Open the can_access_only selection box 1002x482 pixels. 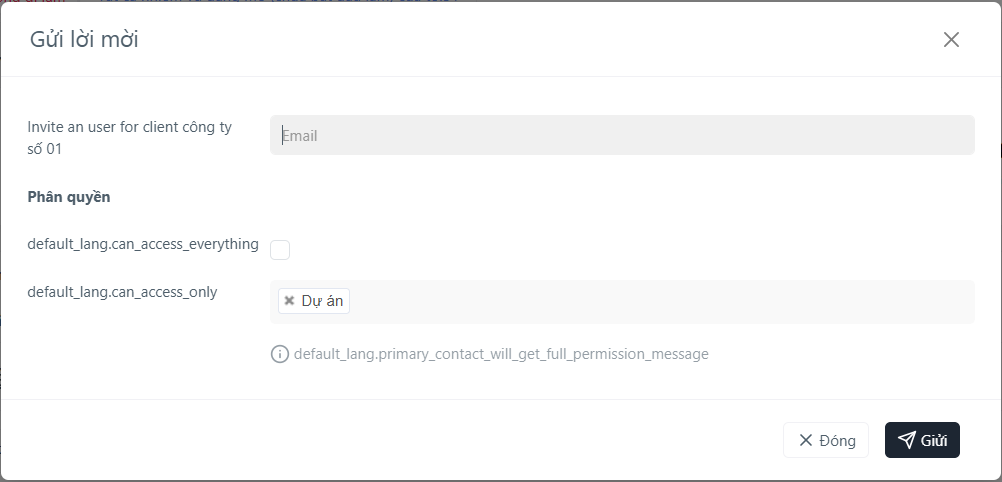[622, 302]
